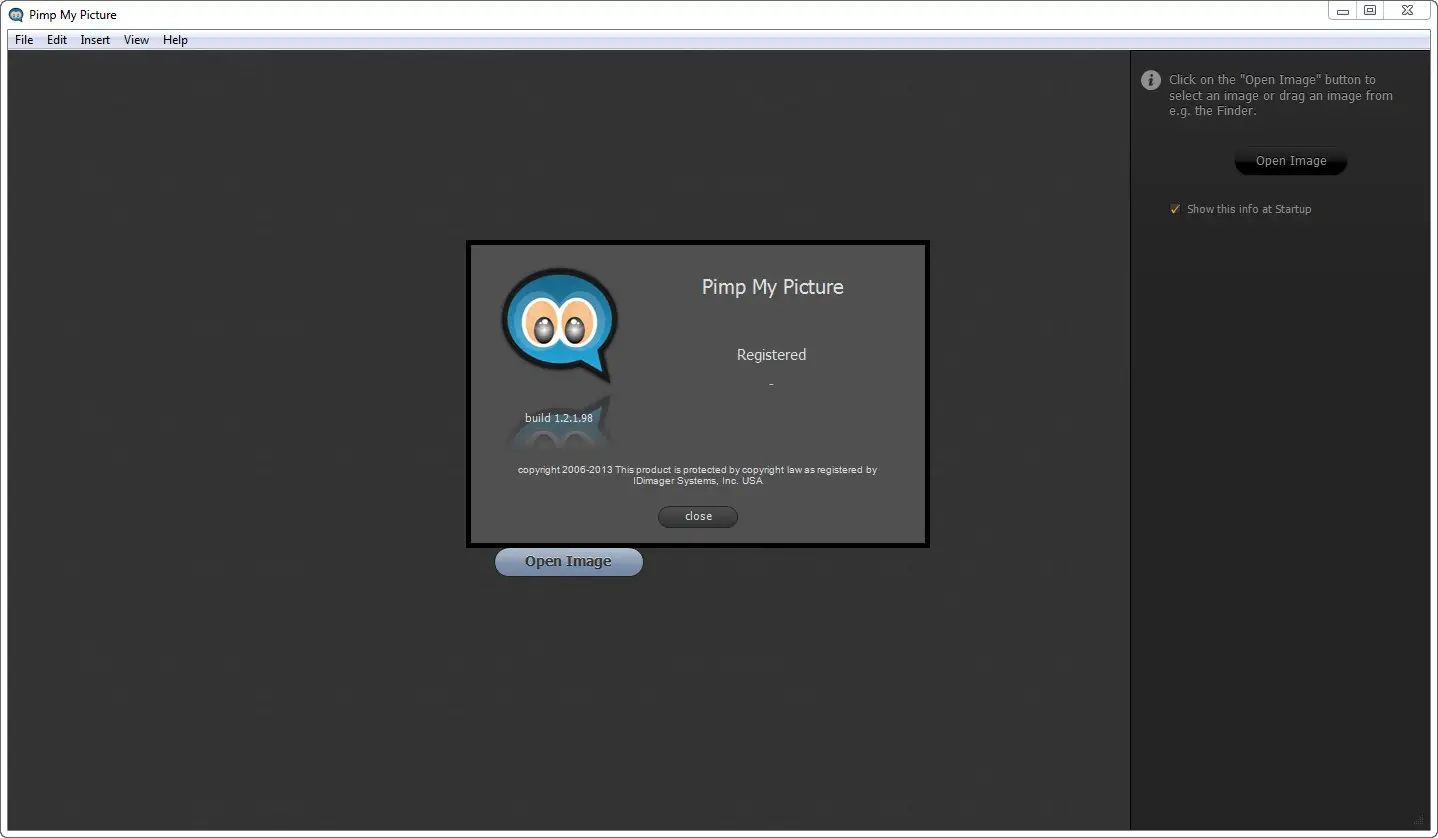Click the build 1.2.1.98 version text

click(x=559, y=418)
